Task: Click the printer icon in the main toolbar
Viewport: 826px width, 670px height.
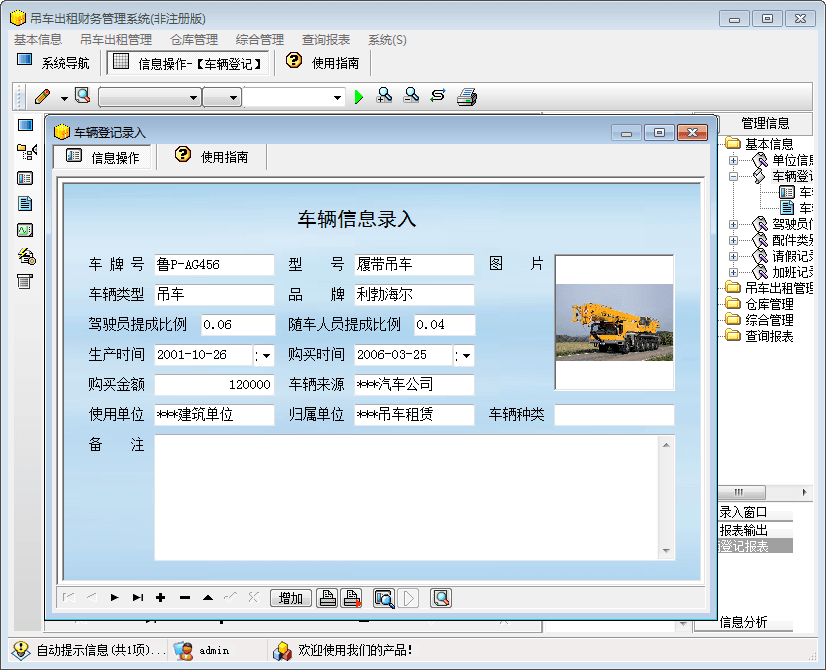Action: (467, 97)
